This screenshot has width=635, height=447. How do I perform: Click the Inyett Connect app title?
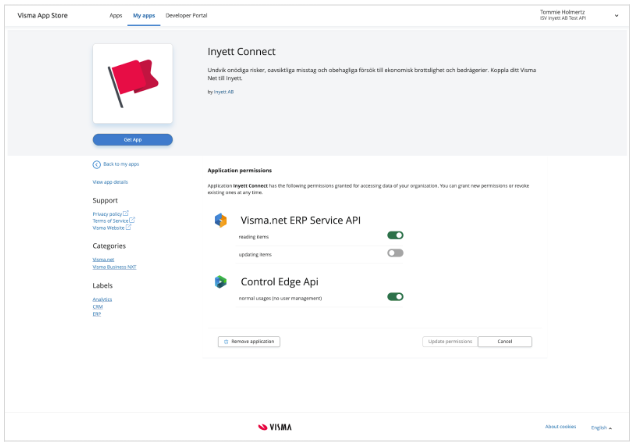(241, 51)
